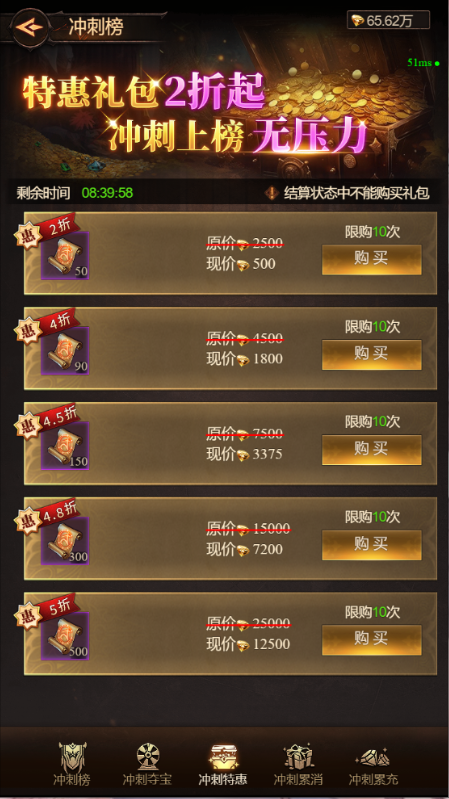Purchase the 3375 diamond 4.5折 pack
This screenshot has width=449, height=799.
(372, 449)
